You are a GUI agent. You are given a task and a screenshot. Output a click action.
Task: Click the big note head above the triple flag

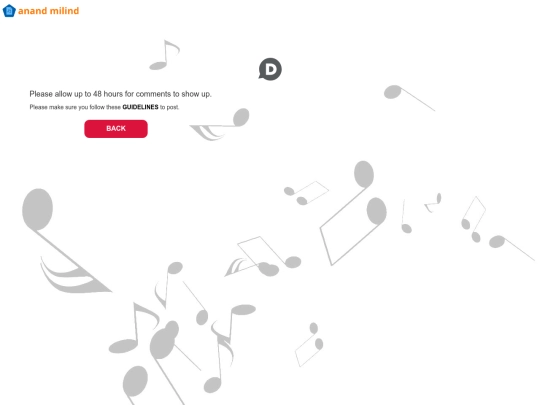pyautogui.click(x=38, y=209)
